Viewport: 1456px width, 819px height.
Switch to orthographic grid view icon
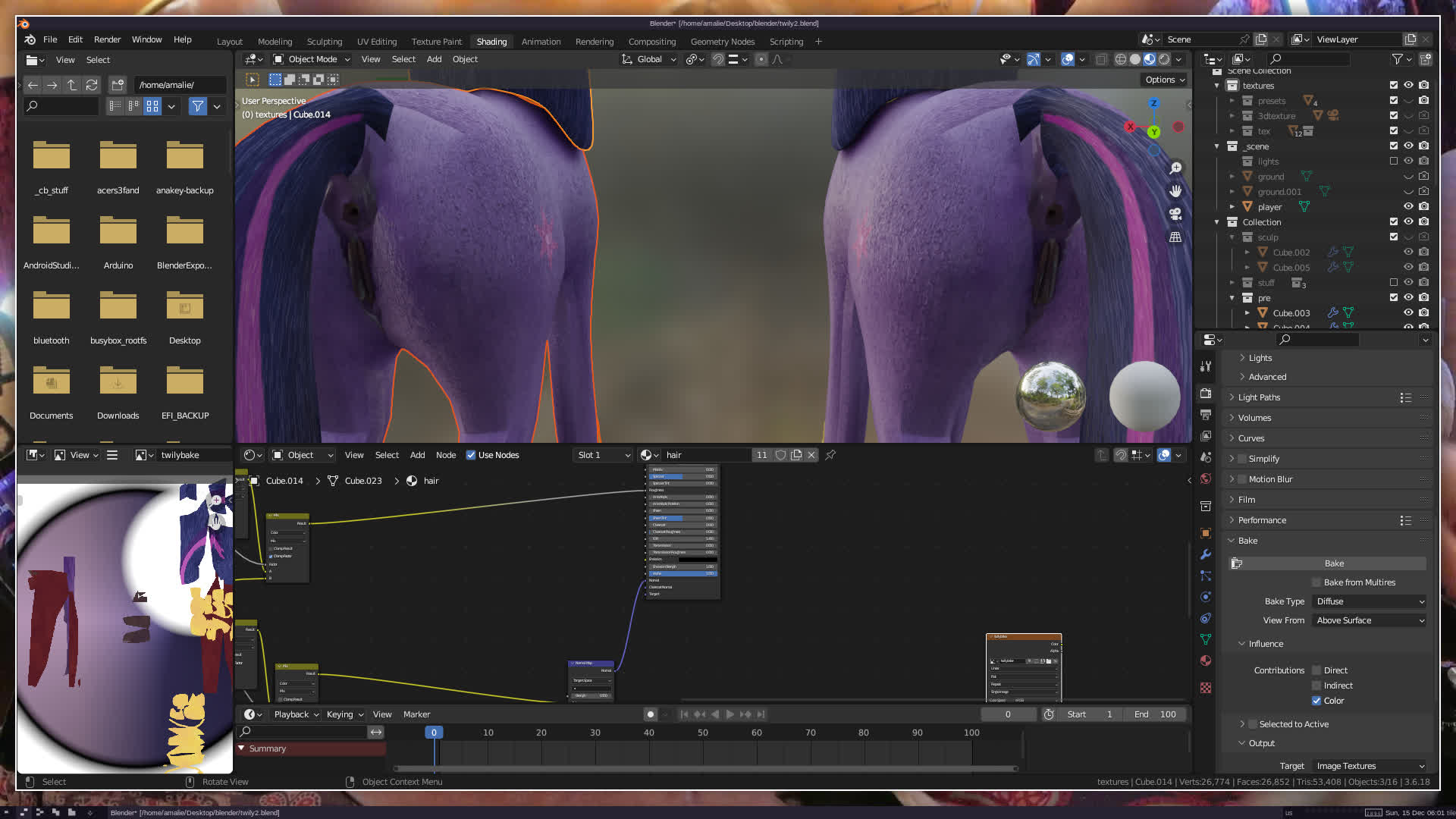pyautogui.click(x=1175, y=237)
